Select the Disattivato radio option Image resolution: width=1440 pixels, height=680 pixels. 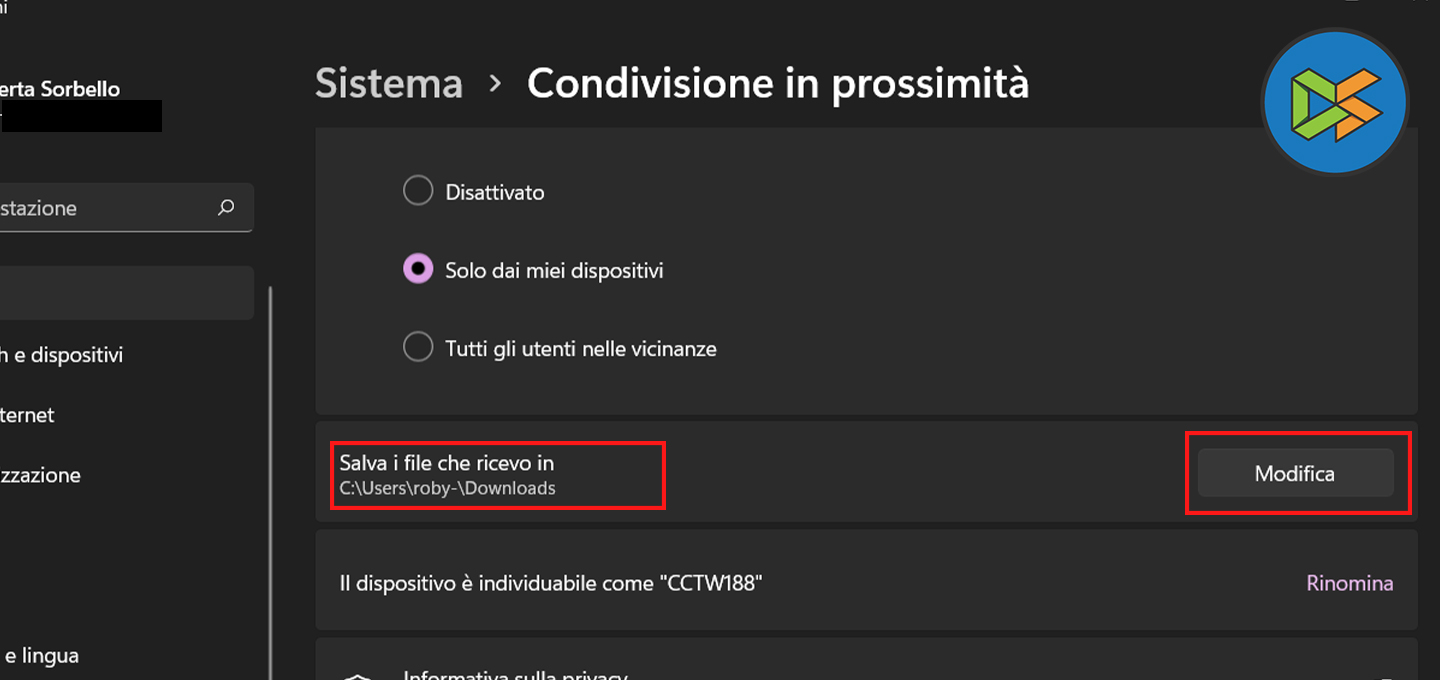(x=418, y=191)
